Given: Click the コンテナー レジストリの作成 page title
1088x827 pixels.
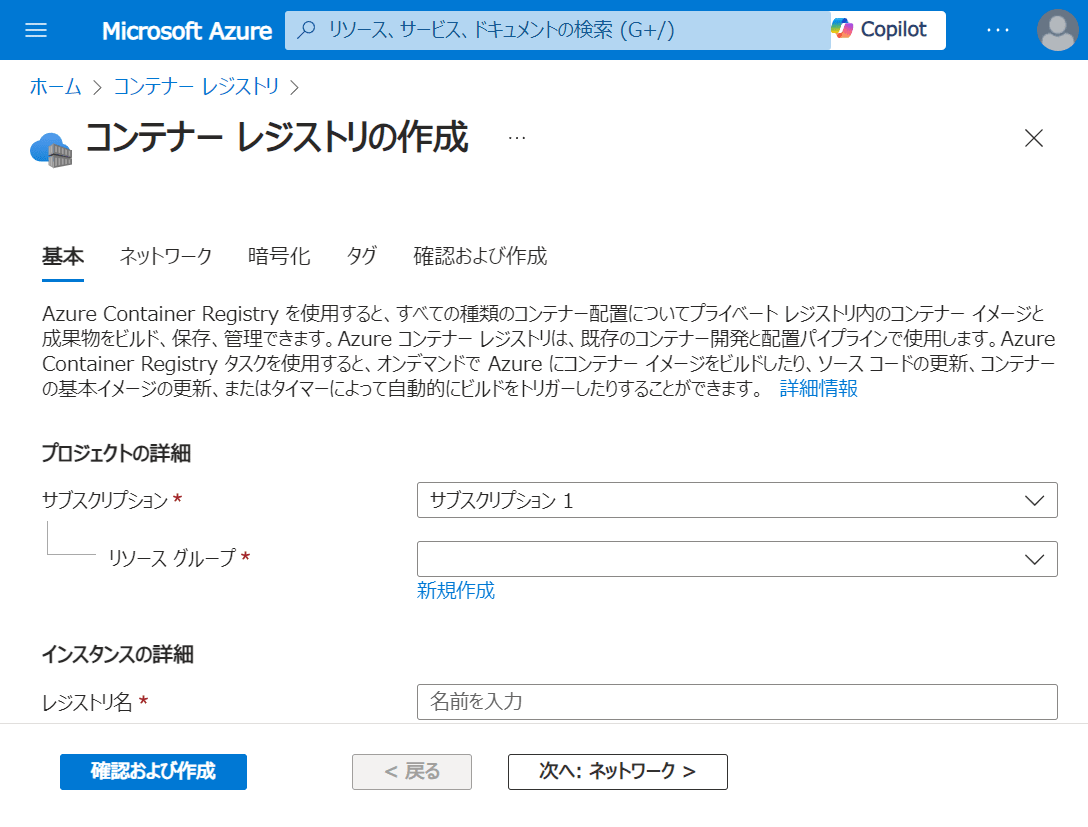Looking at the screenshot, I should click(277, 137).
